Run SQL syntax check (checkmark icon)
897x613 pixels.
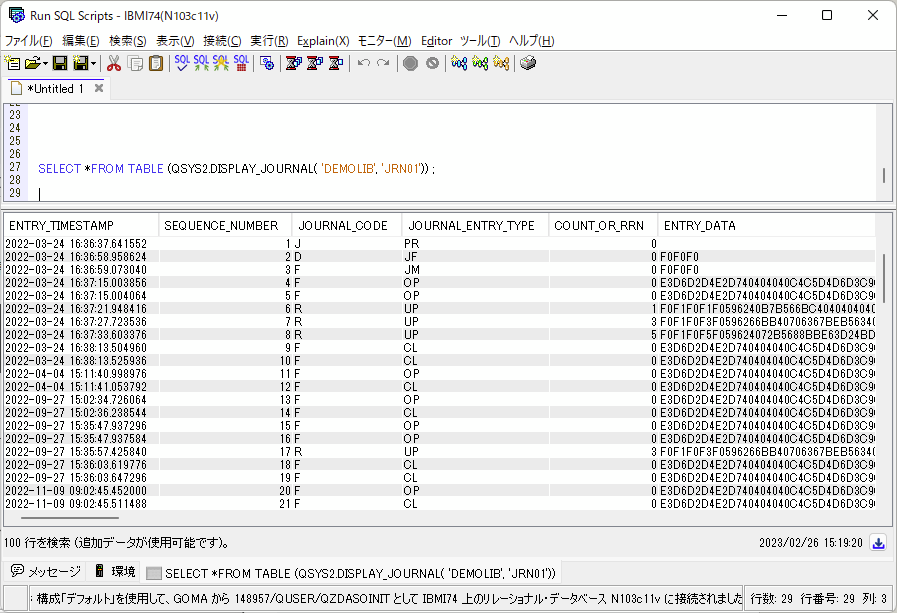click(x=182, y=63)
